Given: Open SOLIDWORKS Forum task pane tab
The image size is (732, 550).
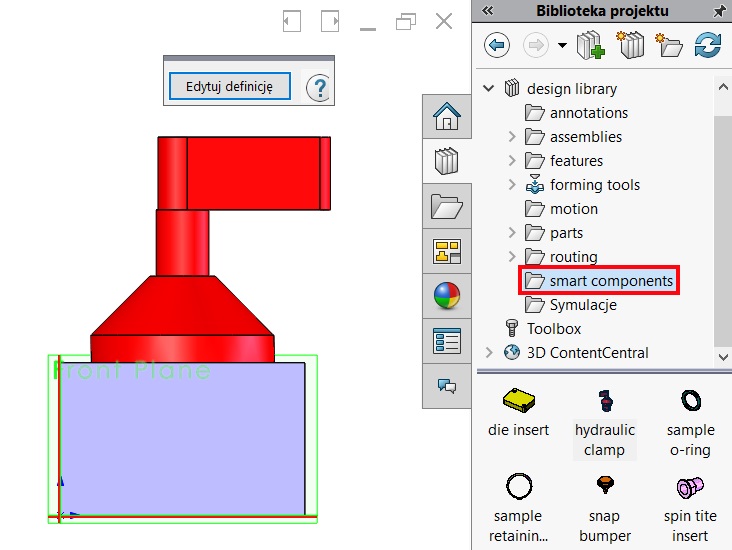Looking at the screenshot, I should click(x=447, y=386).
